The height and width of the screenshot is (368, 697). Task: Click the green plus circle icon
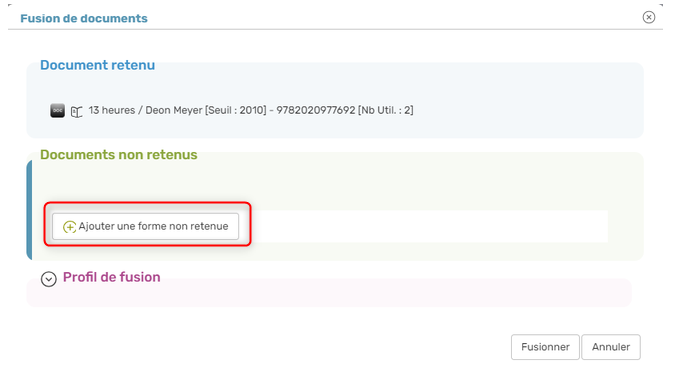click(x=69, y=227)
